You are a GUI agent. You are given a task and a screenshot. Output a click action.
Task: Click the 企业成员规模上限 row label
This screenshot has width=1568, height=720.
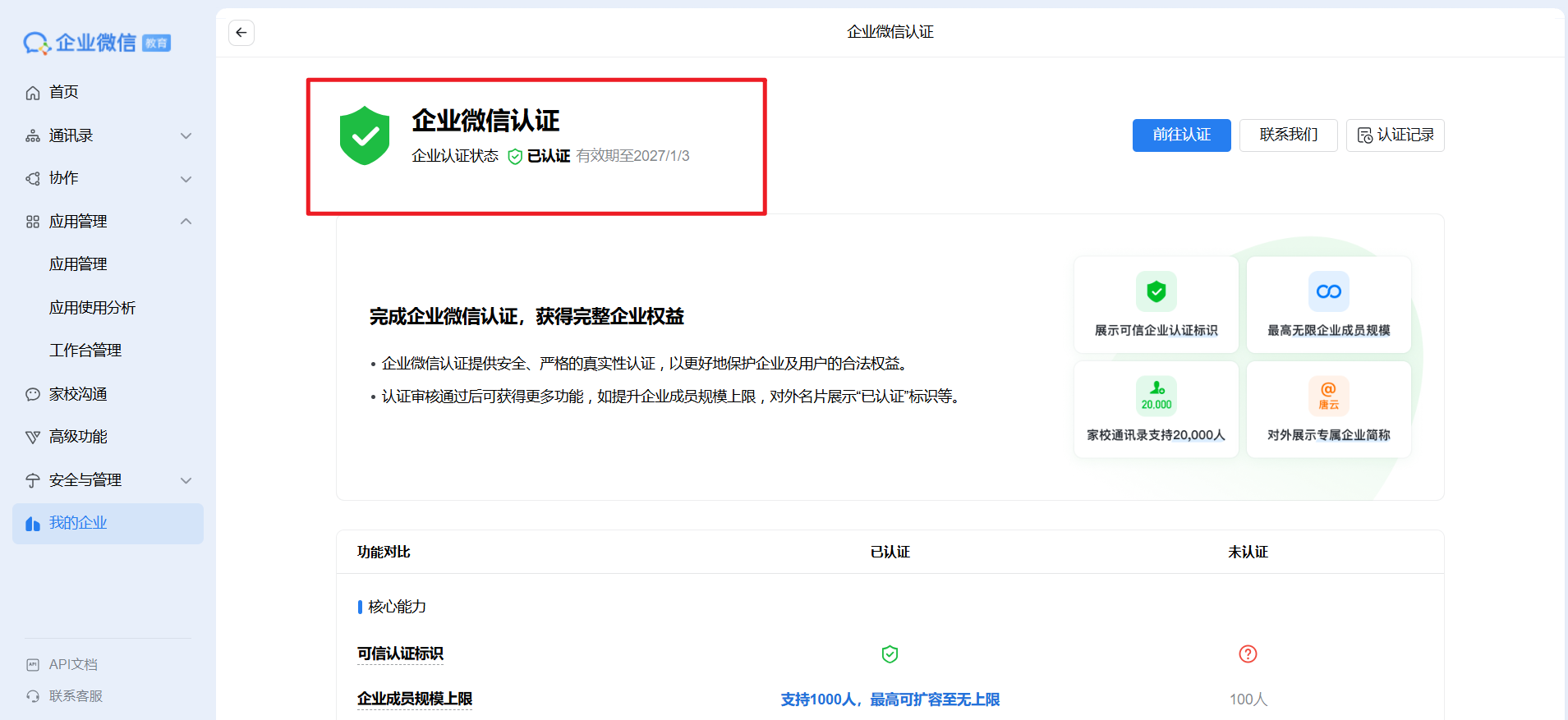point(414,699)
